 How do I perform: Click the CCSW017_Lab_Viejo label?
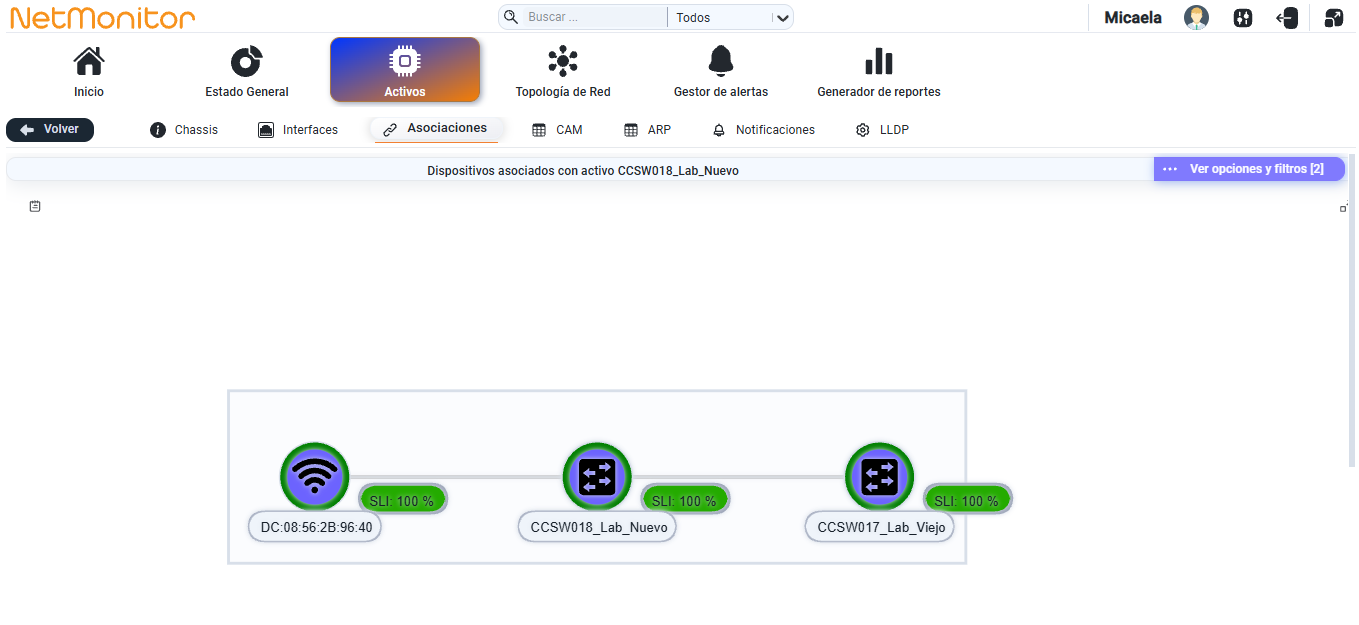coord(880,527)
